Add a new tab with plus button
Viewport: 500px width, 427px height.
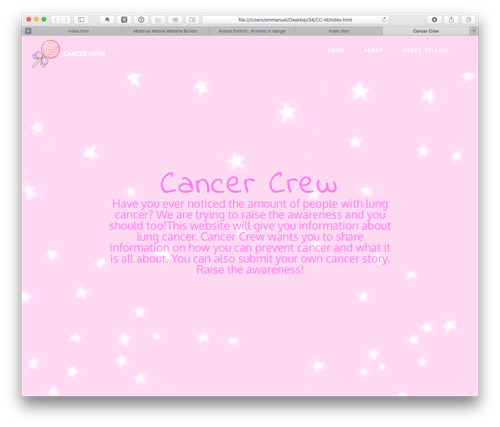point(474,31)
